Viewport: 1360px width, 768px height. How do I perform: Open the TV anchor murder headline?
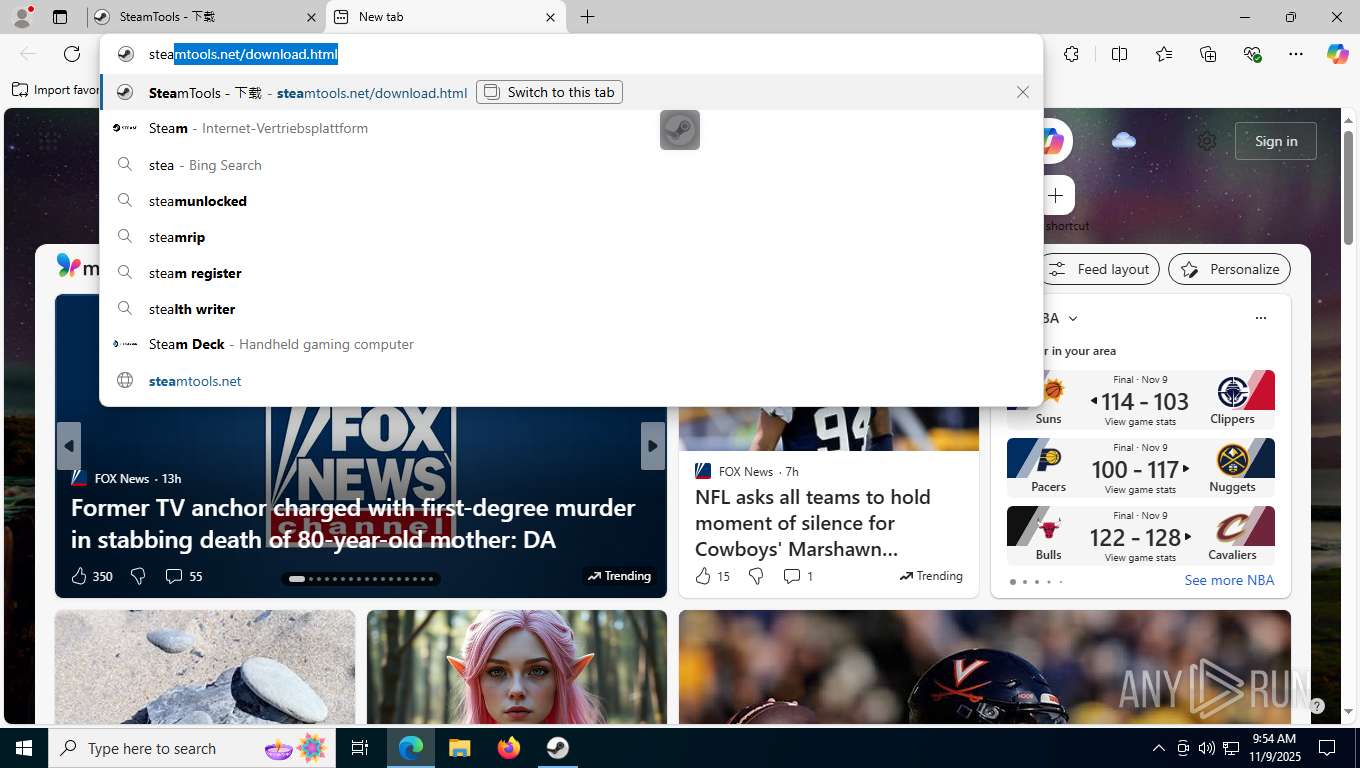(353, 523)
